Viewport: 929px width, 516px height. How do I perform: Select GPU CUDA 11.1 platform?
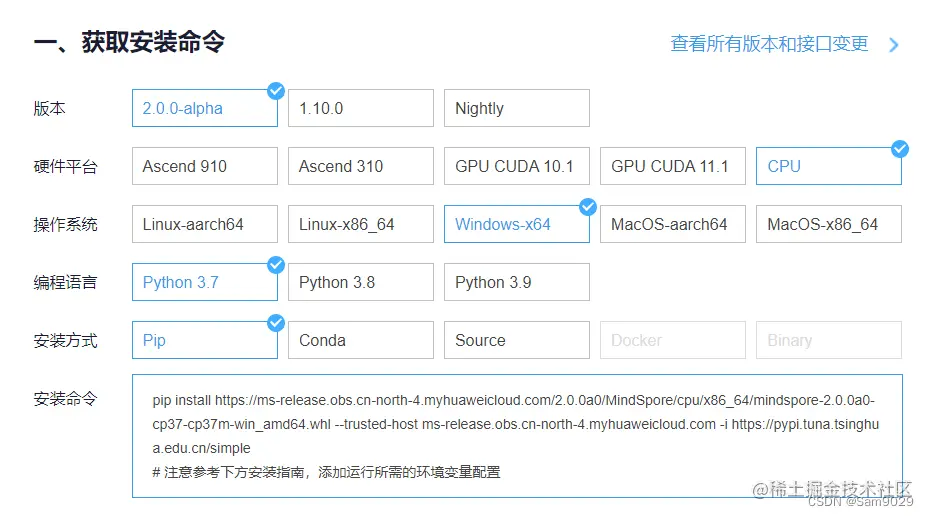pos(672,166)
